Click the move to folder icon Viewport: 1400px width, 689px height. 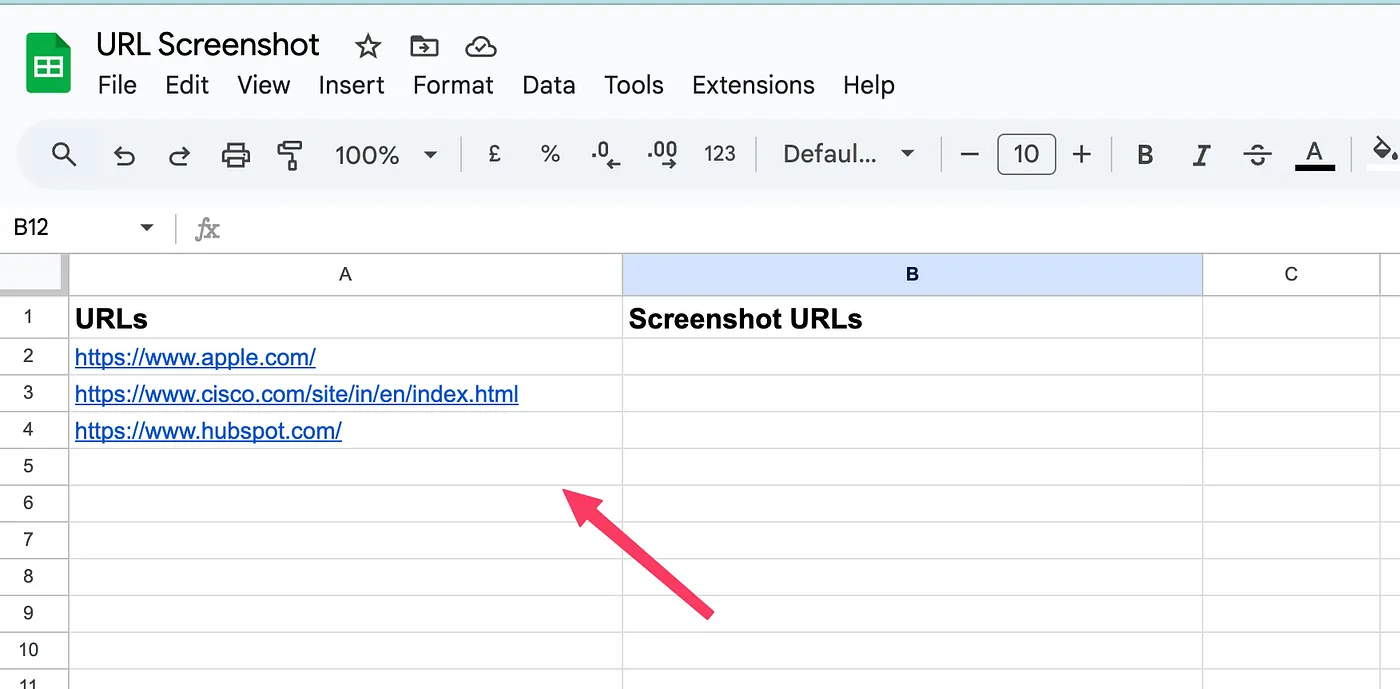tap(425, 46)
